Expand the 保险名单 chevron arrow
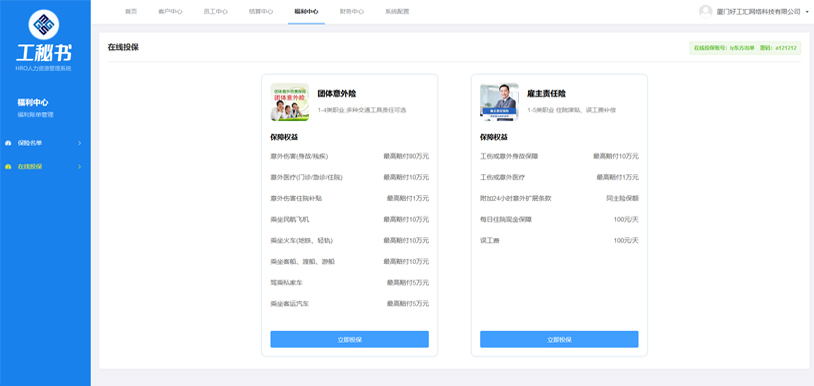 pos(79,143)
